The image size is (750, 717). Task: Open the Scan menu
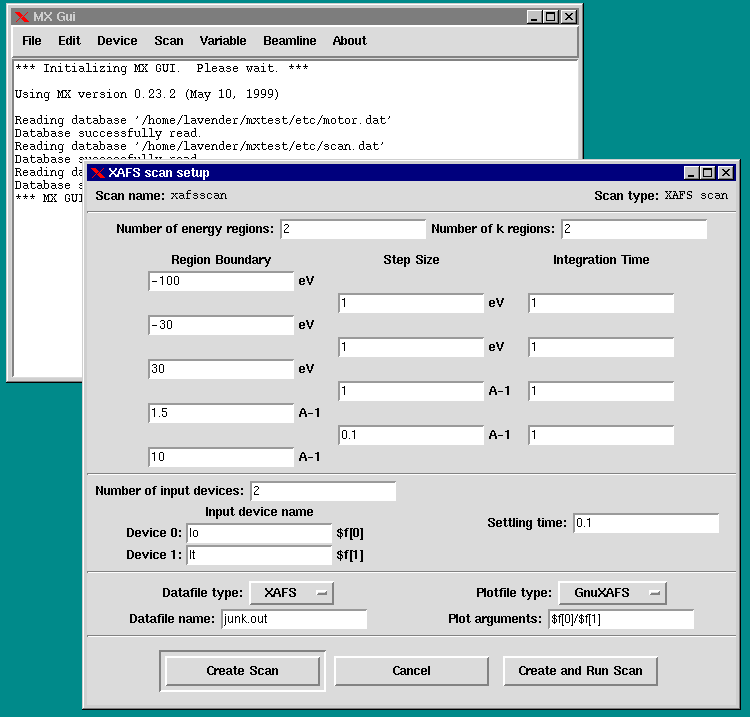[169, 41]
